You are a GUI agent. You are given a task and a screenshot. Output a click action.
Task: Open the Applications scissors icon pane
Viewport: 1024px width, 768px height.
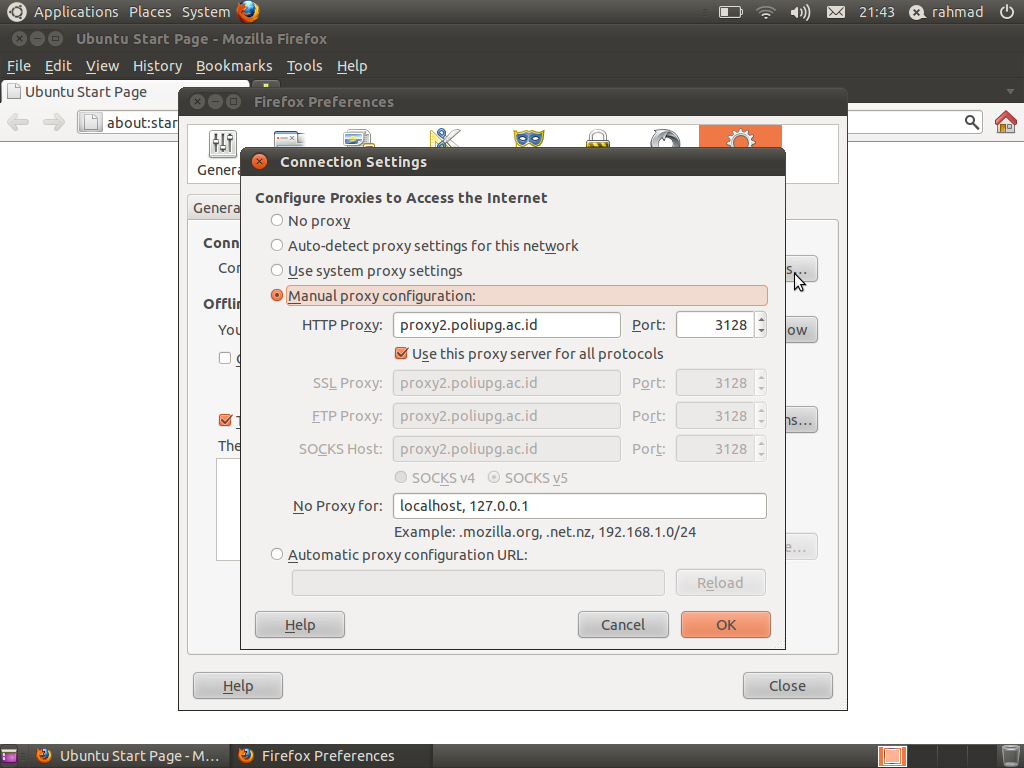pyautogui.click(x=445, y=138)
